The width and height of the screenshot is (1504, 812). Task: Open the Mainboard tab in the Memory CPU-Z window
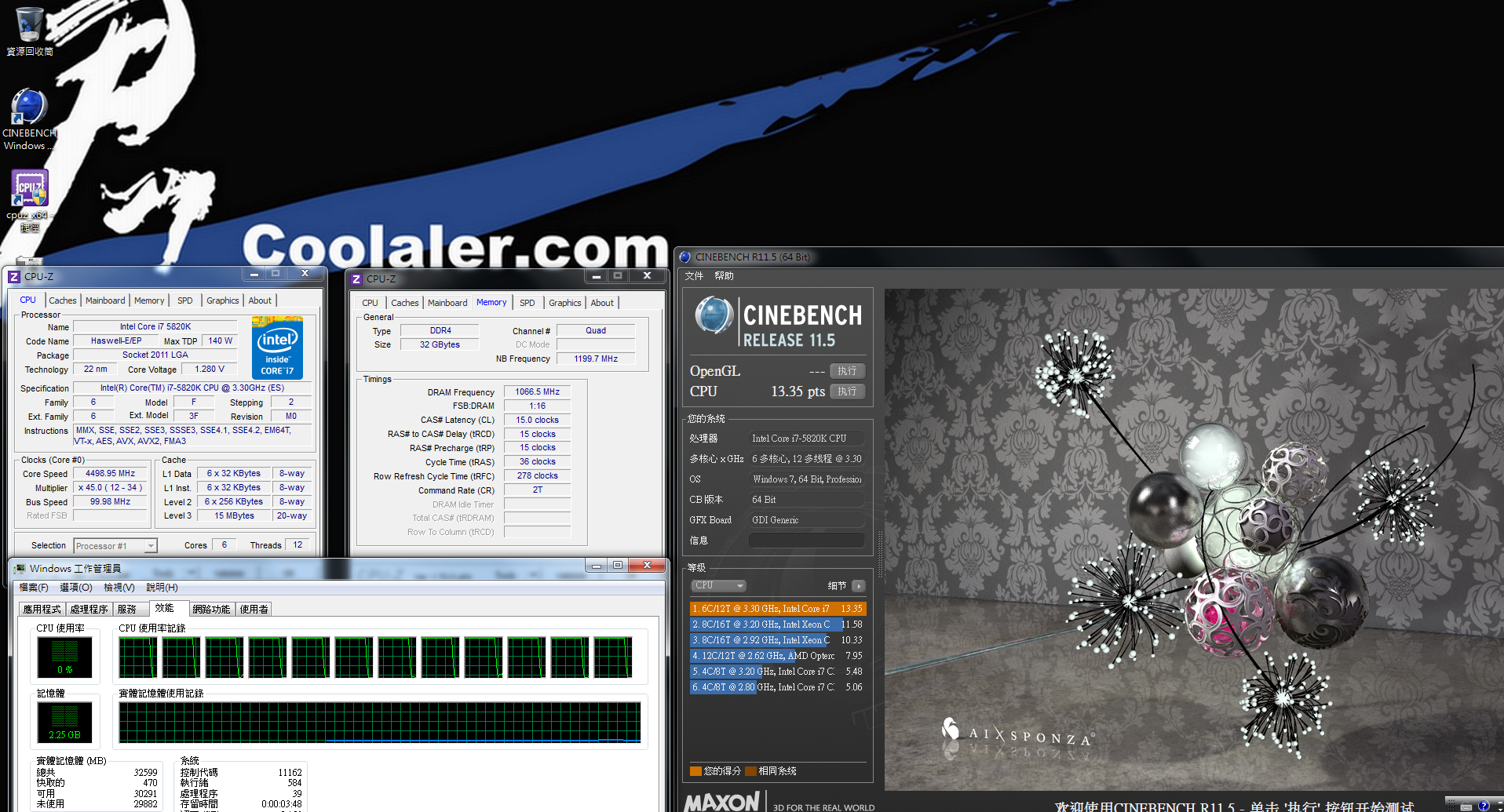[x=447, y=303]
